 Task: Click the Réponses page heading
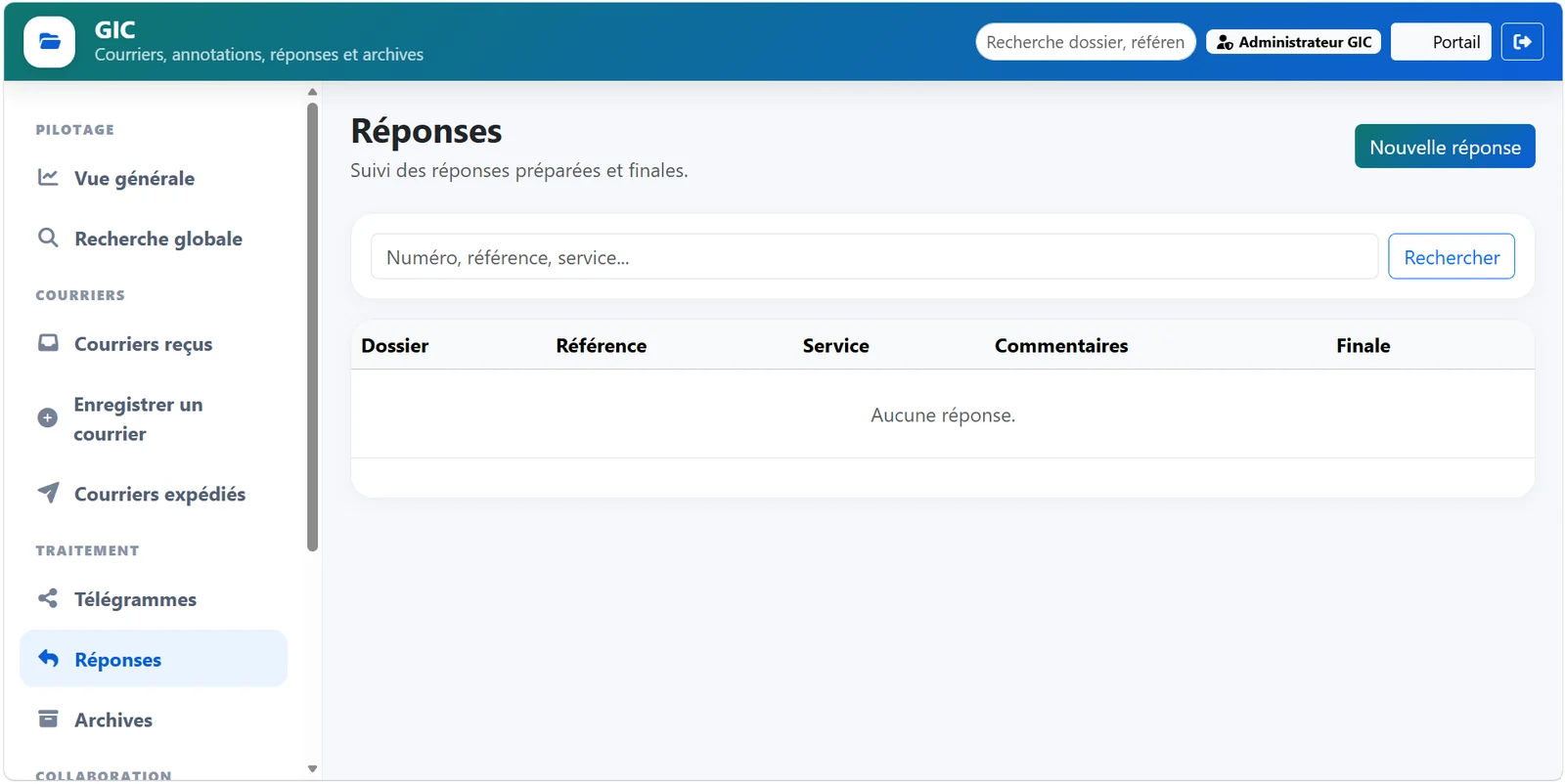426,132
